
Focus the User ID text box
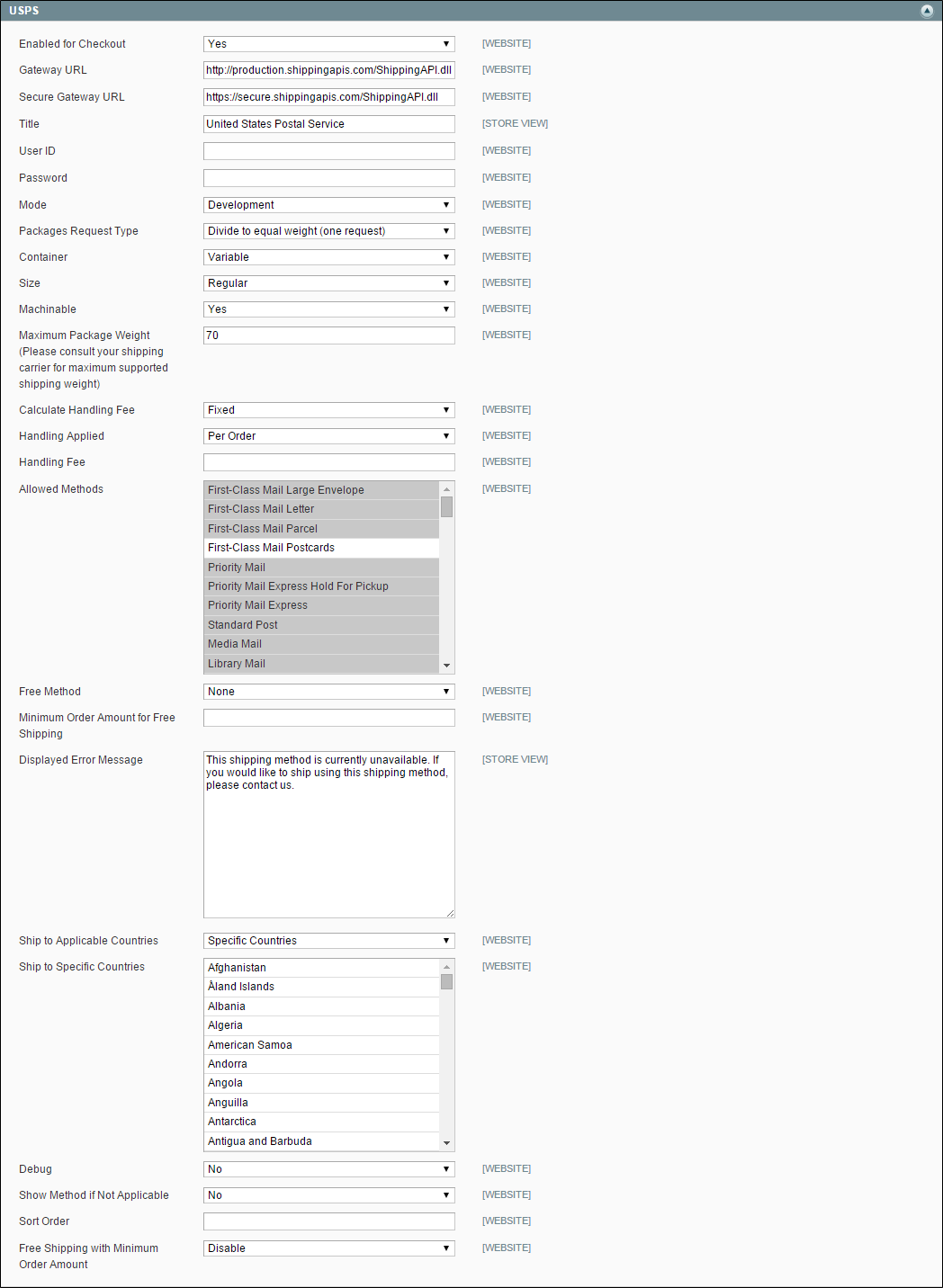click(x=329, y=151)
